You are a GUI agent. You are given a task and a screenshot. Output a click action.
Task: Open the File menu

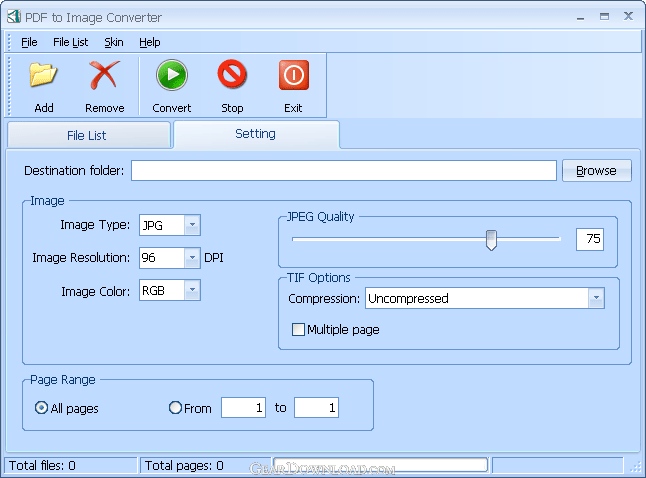(29, 42)
